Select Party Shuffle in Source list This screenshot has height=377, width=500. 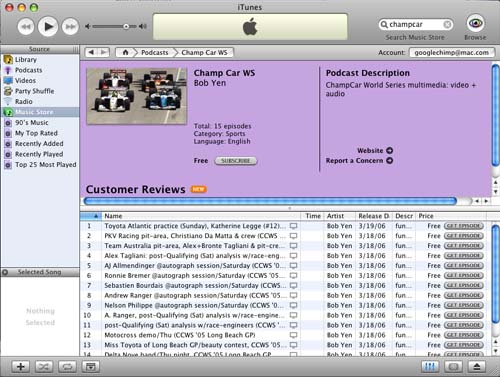[40, 91]
